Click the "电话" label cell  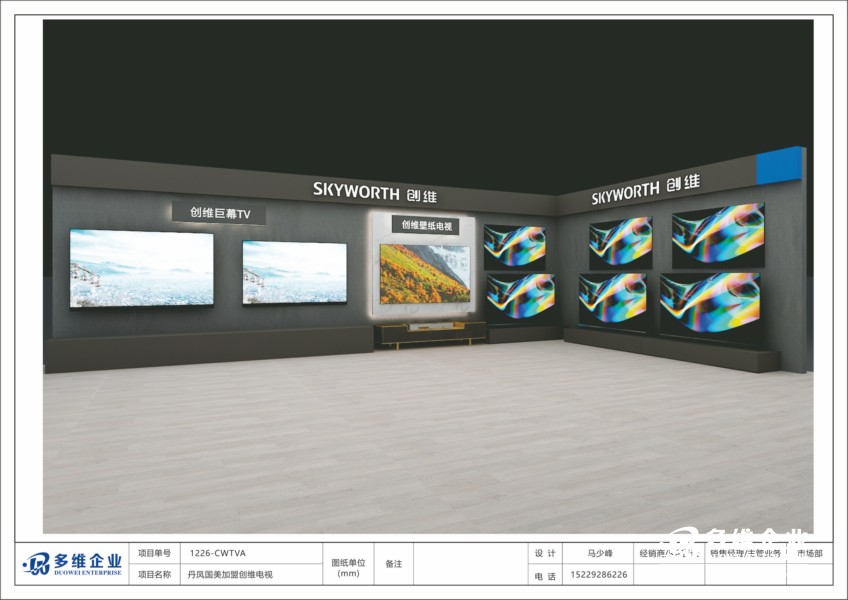click(x=545, y=576)
